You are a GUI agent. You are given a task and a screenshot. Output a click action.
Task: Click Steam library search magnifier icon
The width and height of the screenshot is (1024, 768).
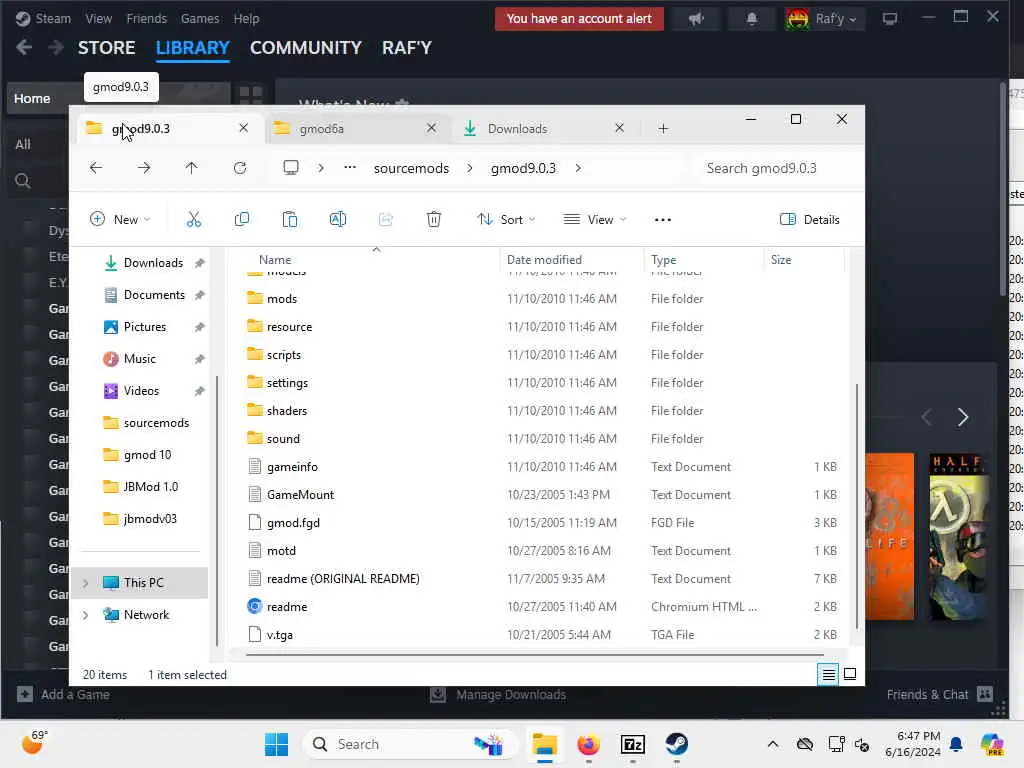pyautogui.click(x=23, y=181)
